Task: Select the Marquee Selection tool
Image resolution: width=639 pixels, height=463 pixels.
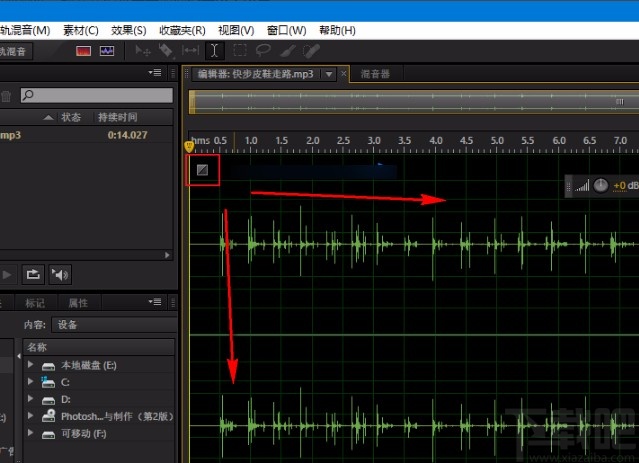Action: pos(240,51)
